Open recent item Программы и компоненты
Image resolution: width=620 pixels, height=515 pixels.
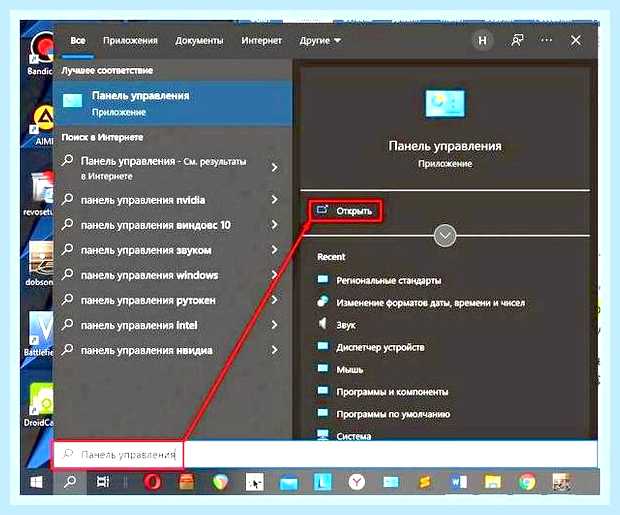point(392,392)
